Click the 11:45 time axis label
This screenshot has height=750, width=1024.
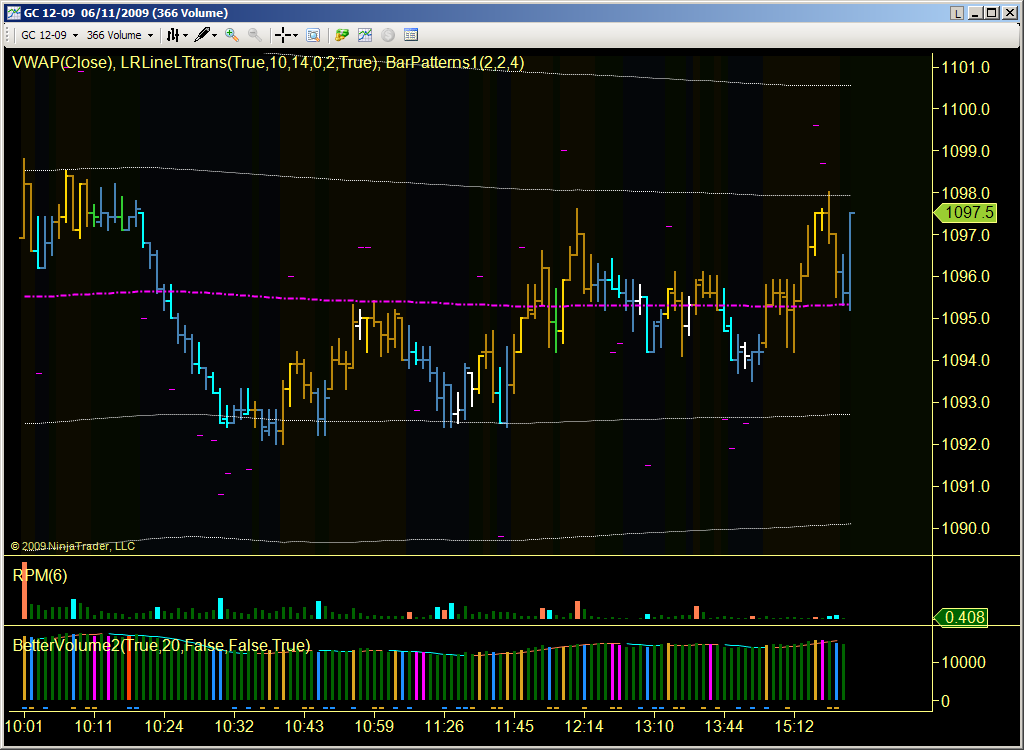pos(514,726)
